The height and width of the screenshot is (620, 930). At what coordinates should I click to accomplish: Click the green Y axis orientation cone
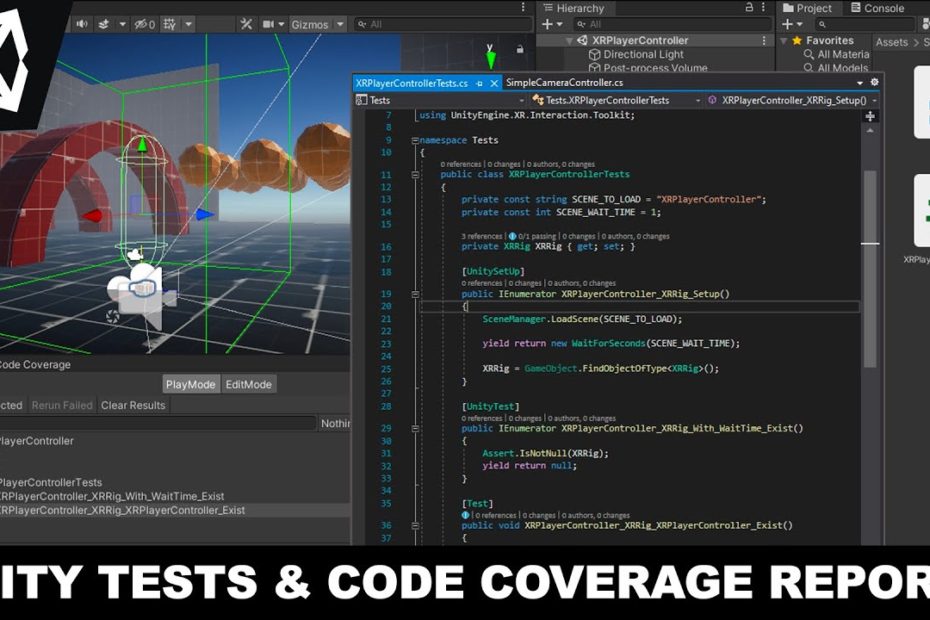click(491, 60)
